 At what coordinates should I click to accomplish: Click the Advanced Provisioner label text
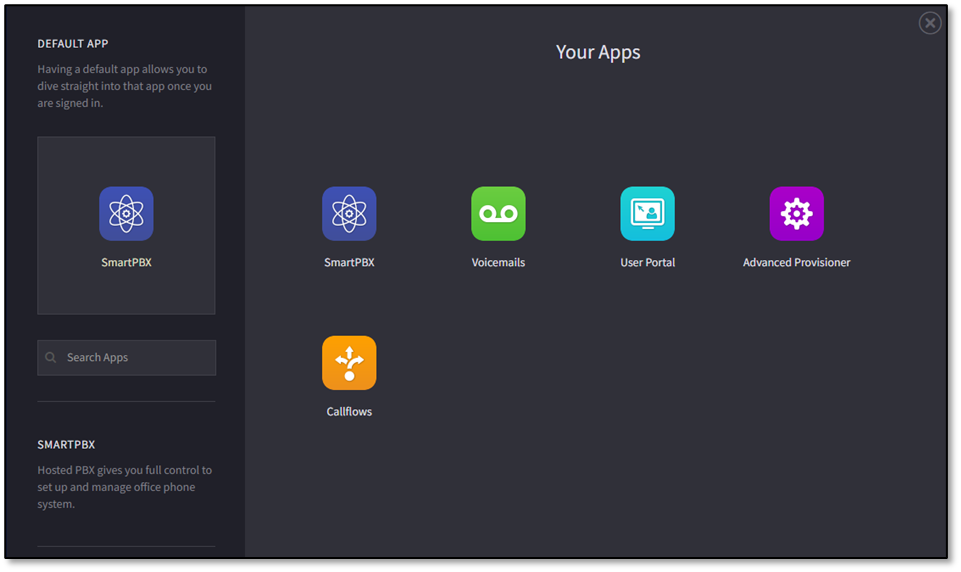coord(796,262)
